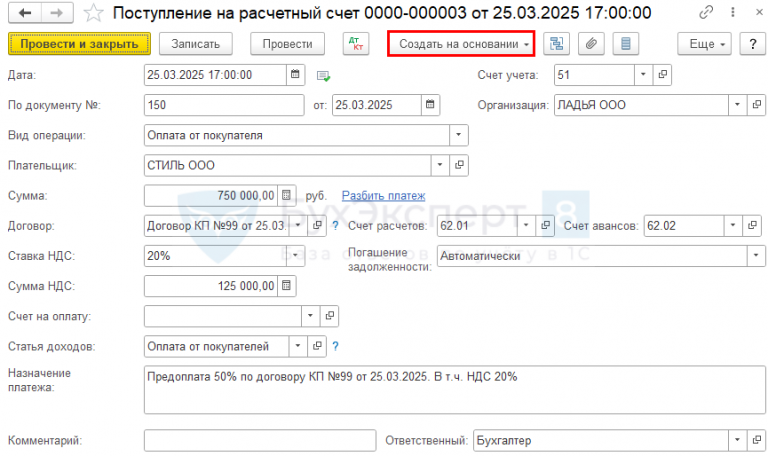The image size is (768, 456).
Task: Focus Назначение платежа text area
Action: coord(455,389)
